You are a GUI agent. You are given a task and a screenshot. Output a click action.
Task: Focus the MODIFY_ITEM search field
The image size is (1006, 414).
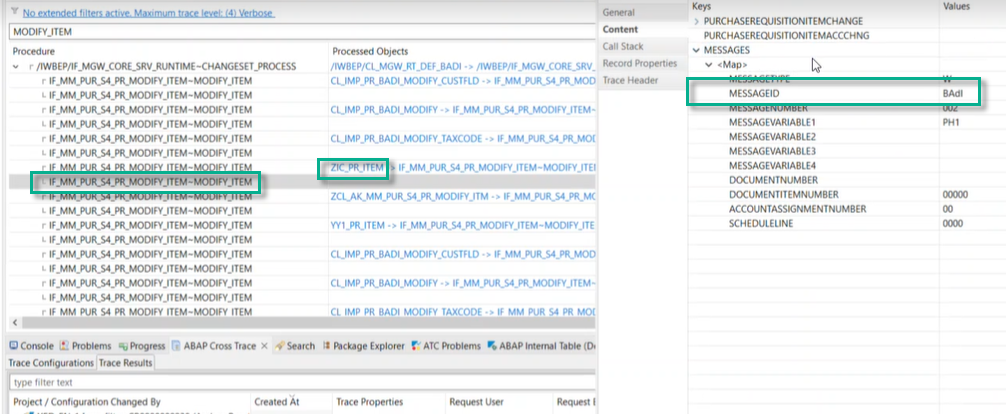tap(303, 31)
